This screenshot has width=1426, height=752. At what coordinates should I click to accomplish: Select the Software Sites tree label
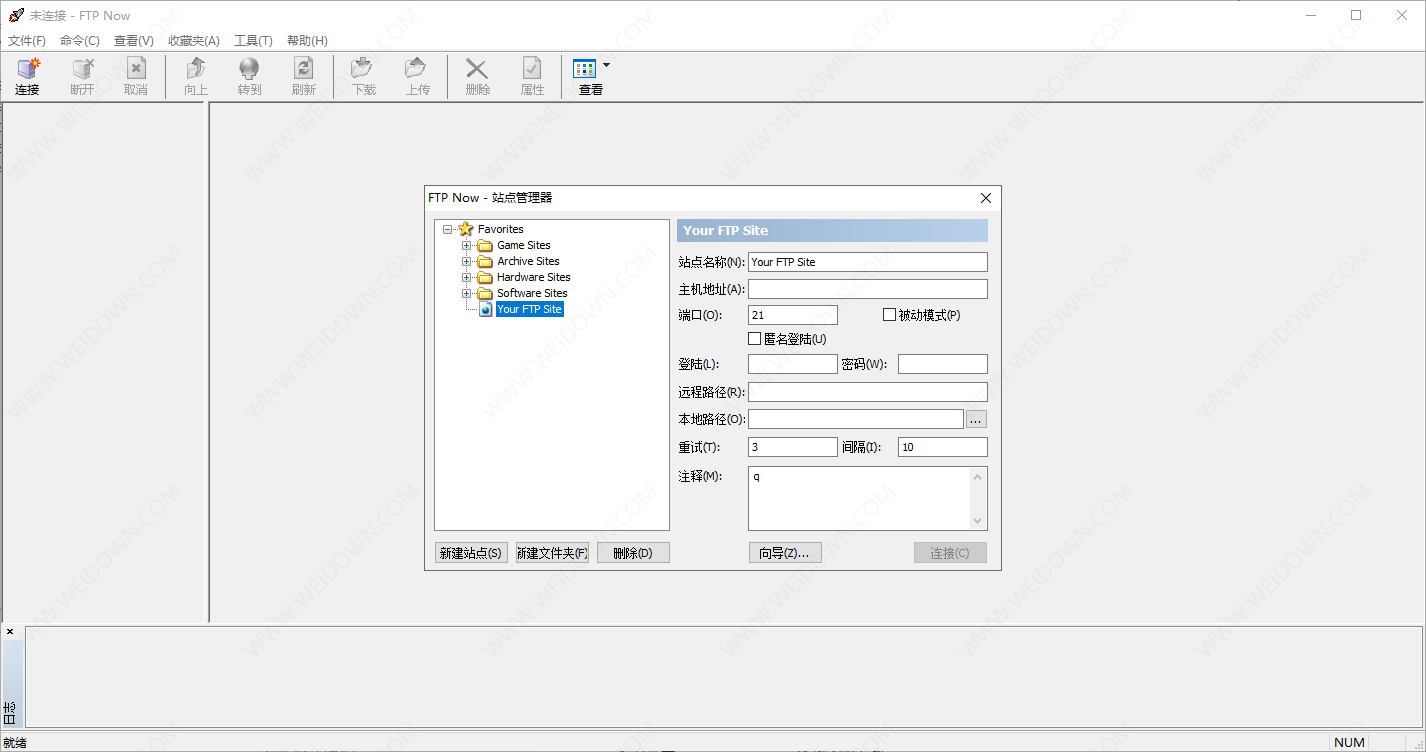pos(532,293)
